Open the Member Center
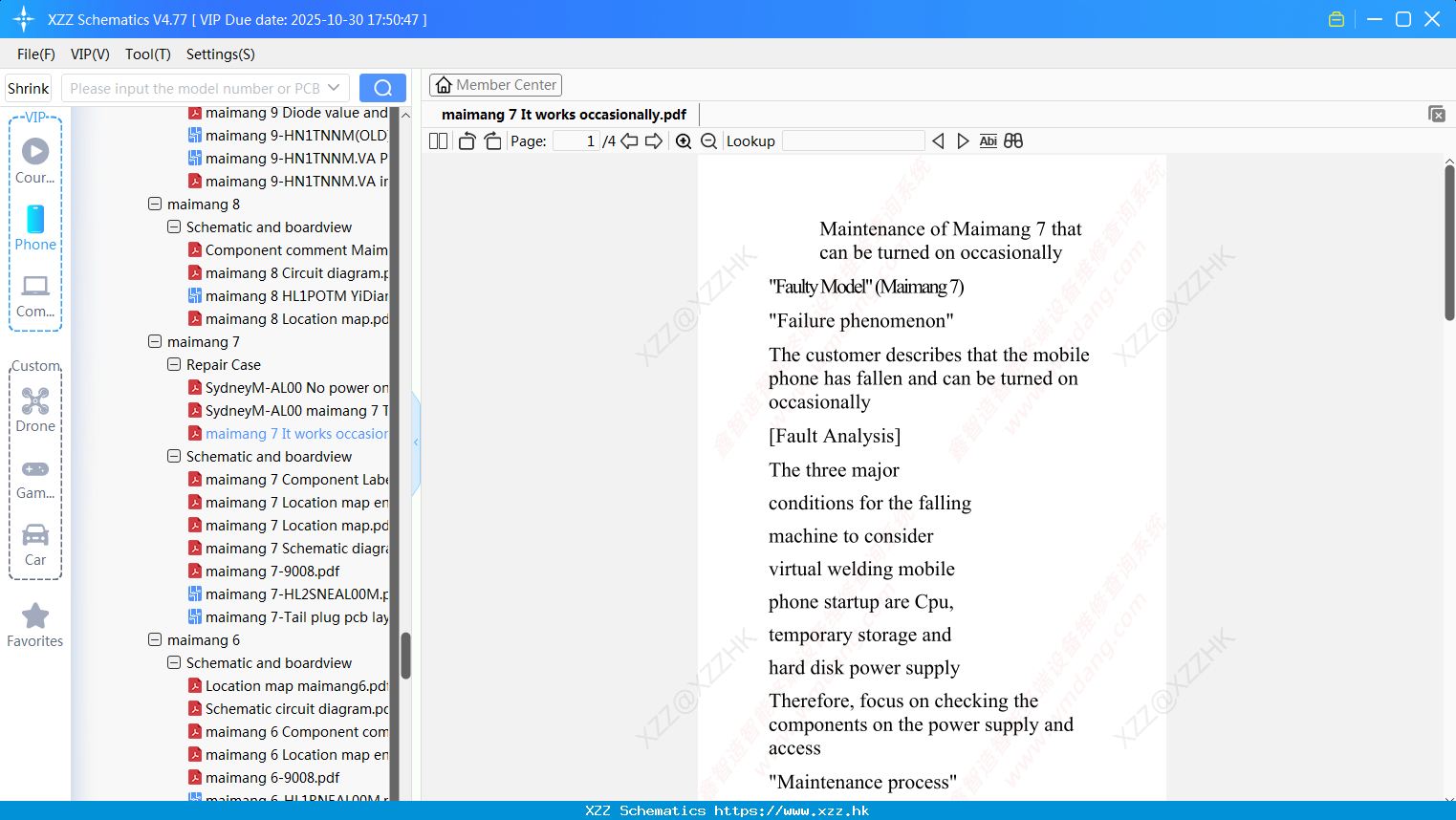Screen dimensions: 1456x820 495,85
